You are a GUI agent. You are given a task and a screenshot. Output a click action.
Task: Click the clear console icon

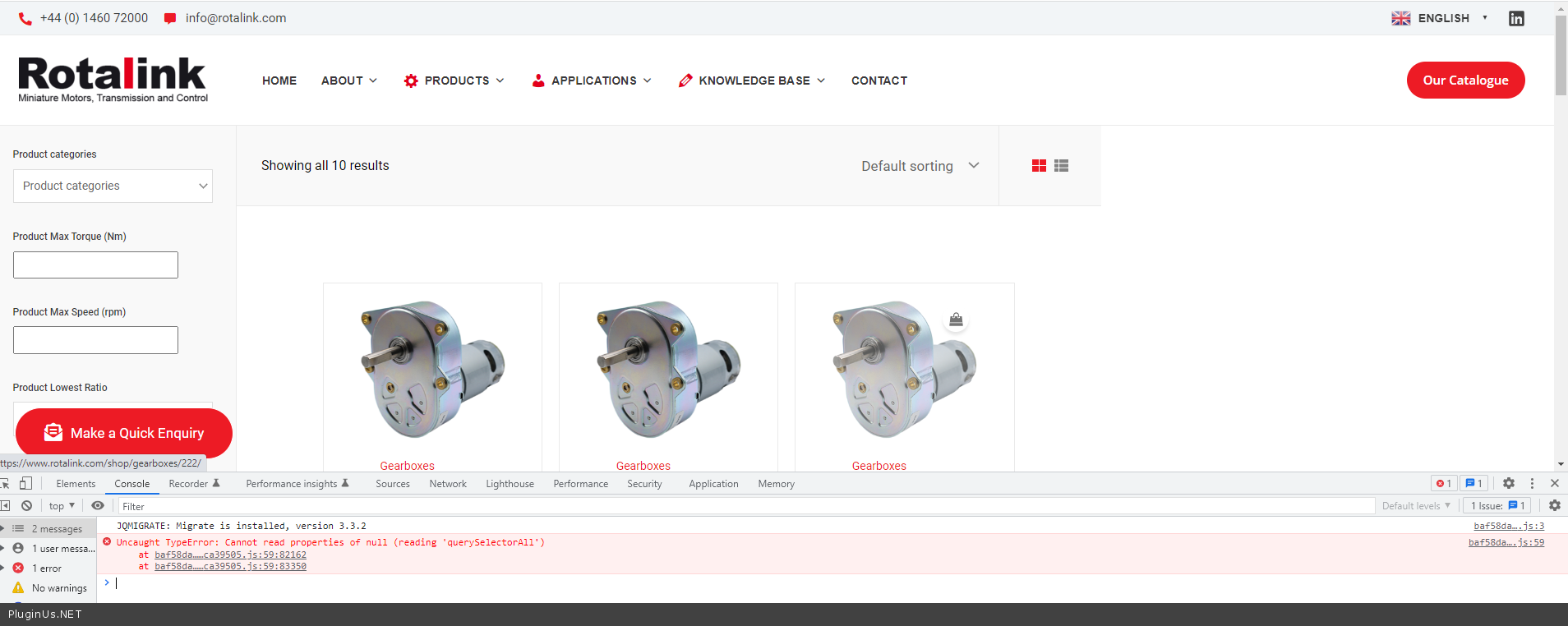27,506
